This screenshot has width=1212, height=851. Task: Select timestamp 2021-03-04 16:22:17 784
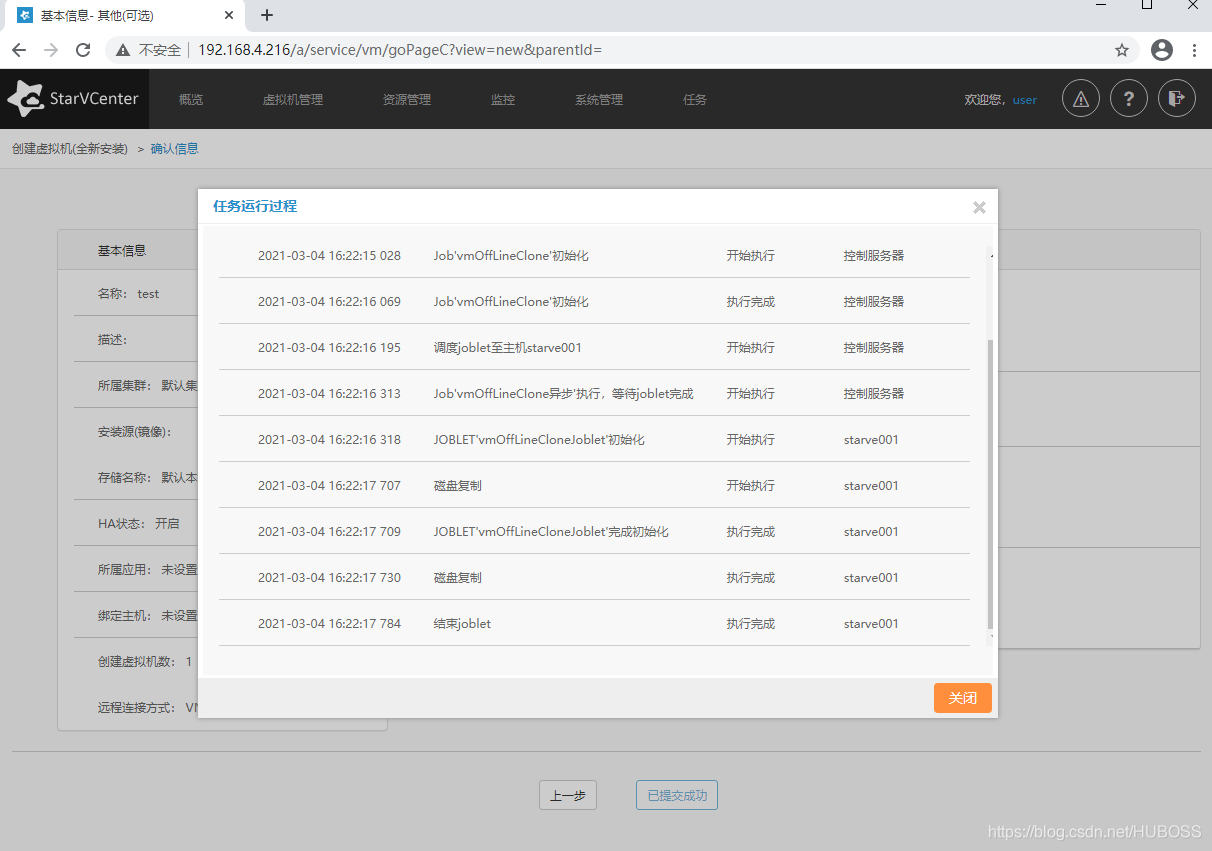click(x=329, y=624)
